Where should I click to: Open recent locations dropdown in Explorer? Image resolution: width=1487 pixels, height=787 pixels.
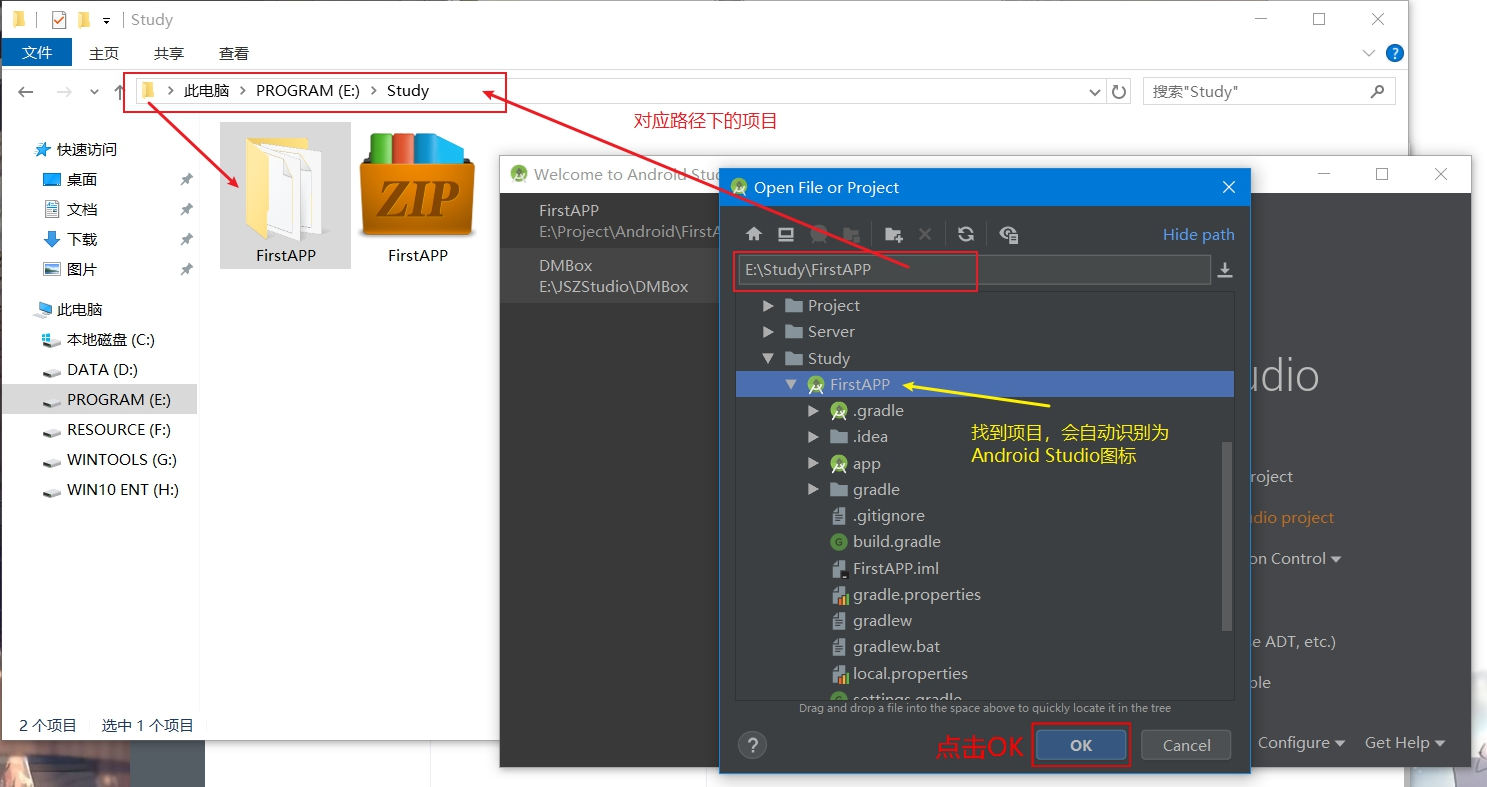(94, 91)
